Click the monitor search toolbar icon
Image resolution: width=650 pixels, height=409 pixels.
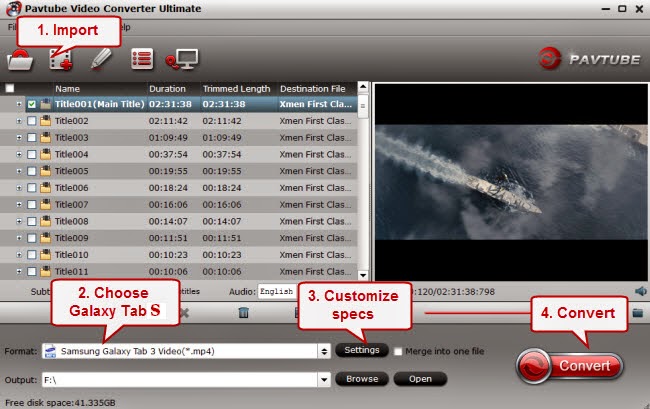click(182, 59)
